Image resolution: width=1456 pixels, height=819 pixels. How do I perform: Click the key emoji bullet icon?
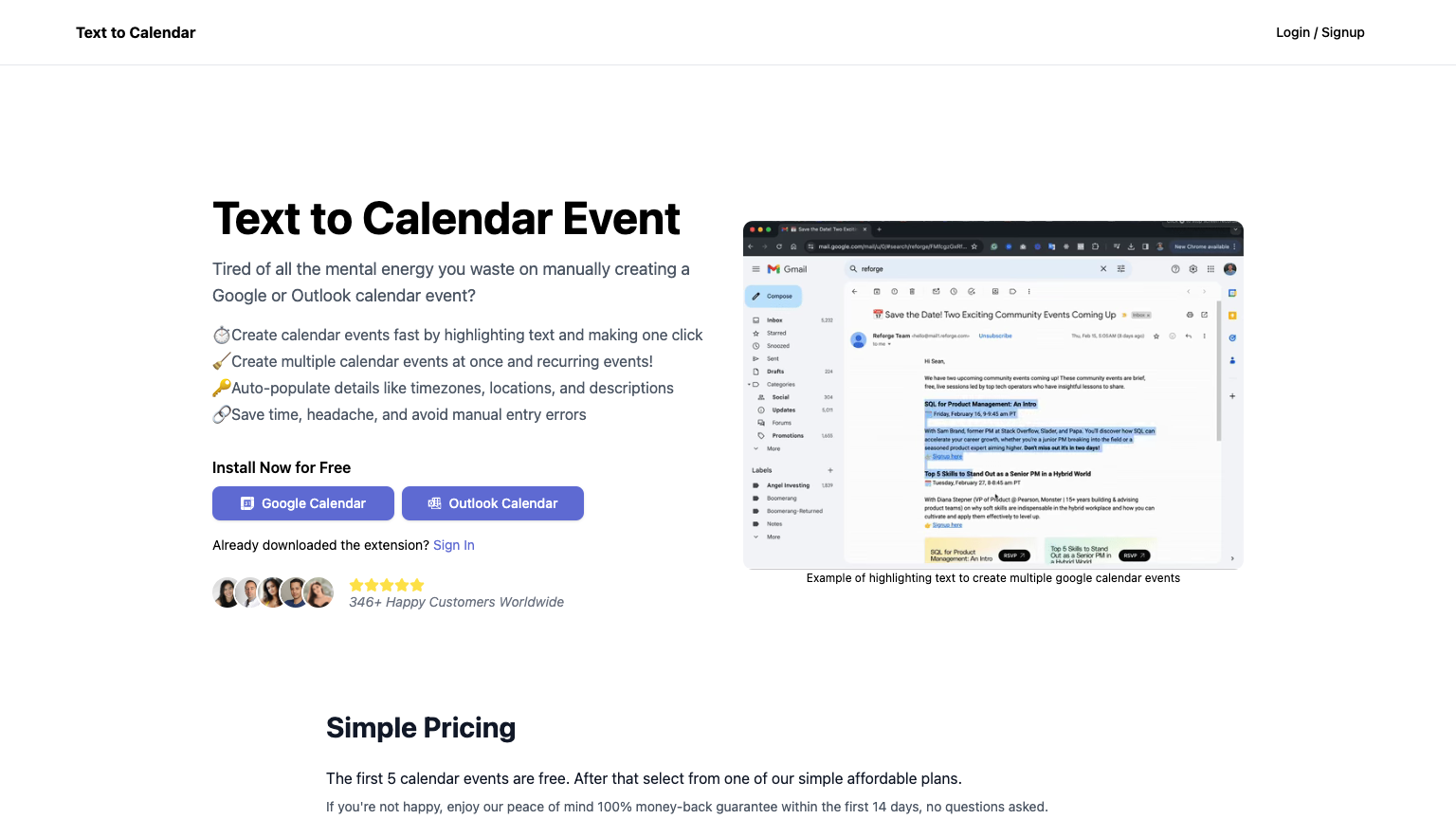pyautogui.click(x=222, y=388)
